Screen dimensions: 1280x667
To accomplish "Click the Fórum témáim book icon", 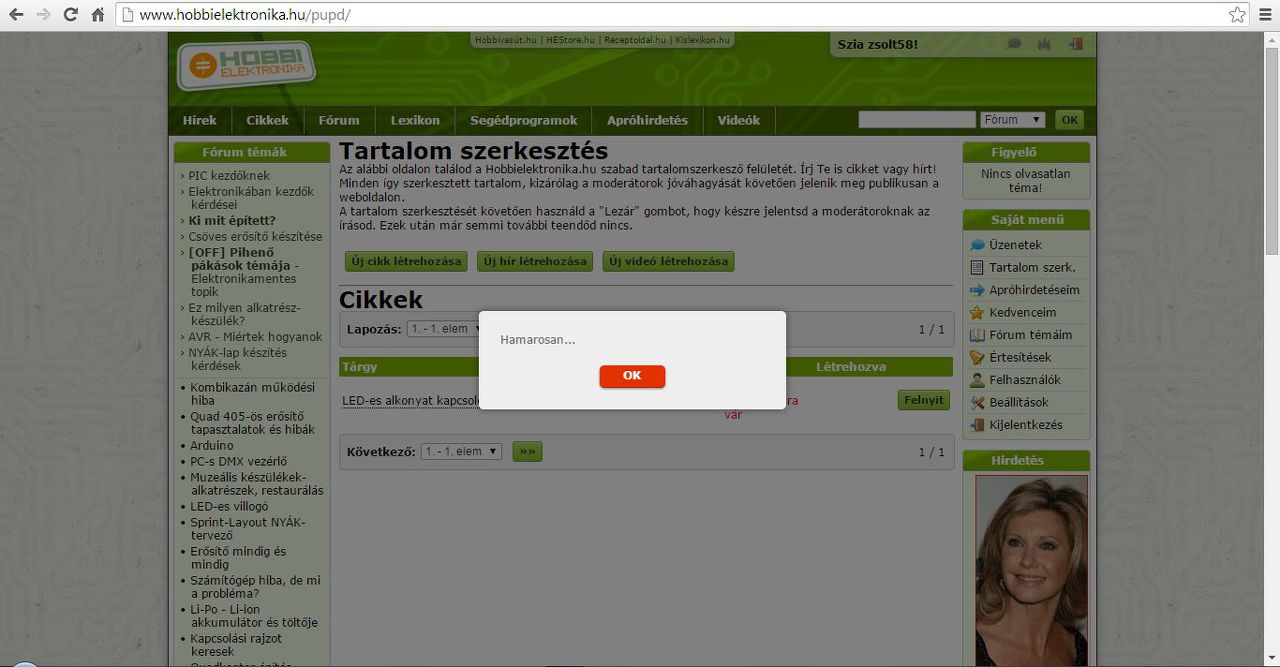I will click(977, 335).
